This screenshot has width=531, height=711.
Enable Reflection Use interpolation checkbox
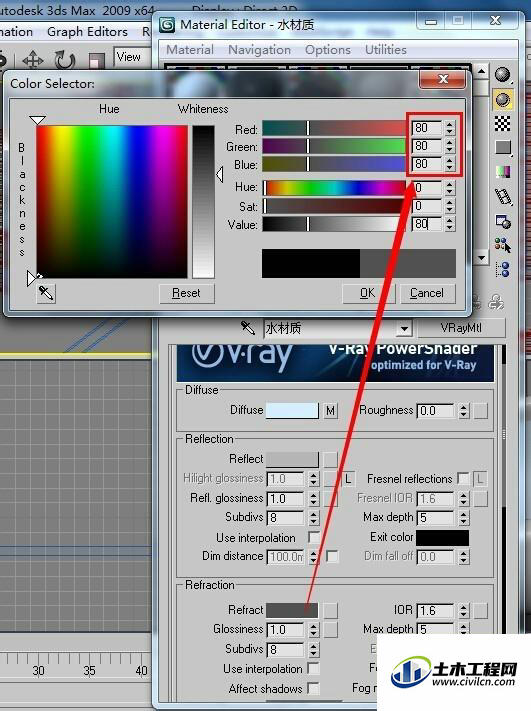[313, 537]
